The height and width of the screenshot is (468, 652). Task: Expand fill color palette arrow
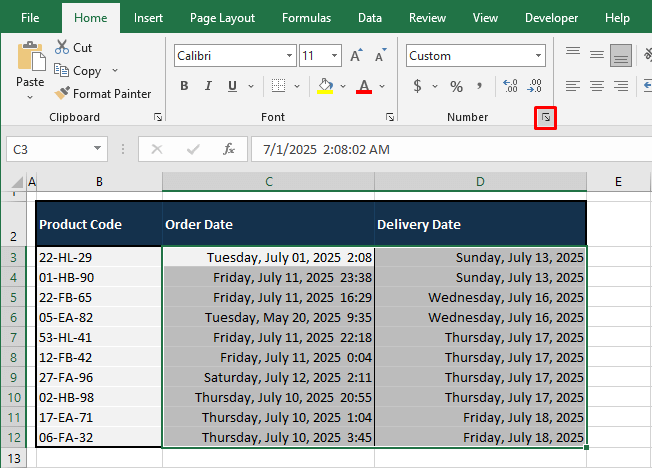pos(343,87)
